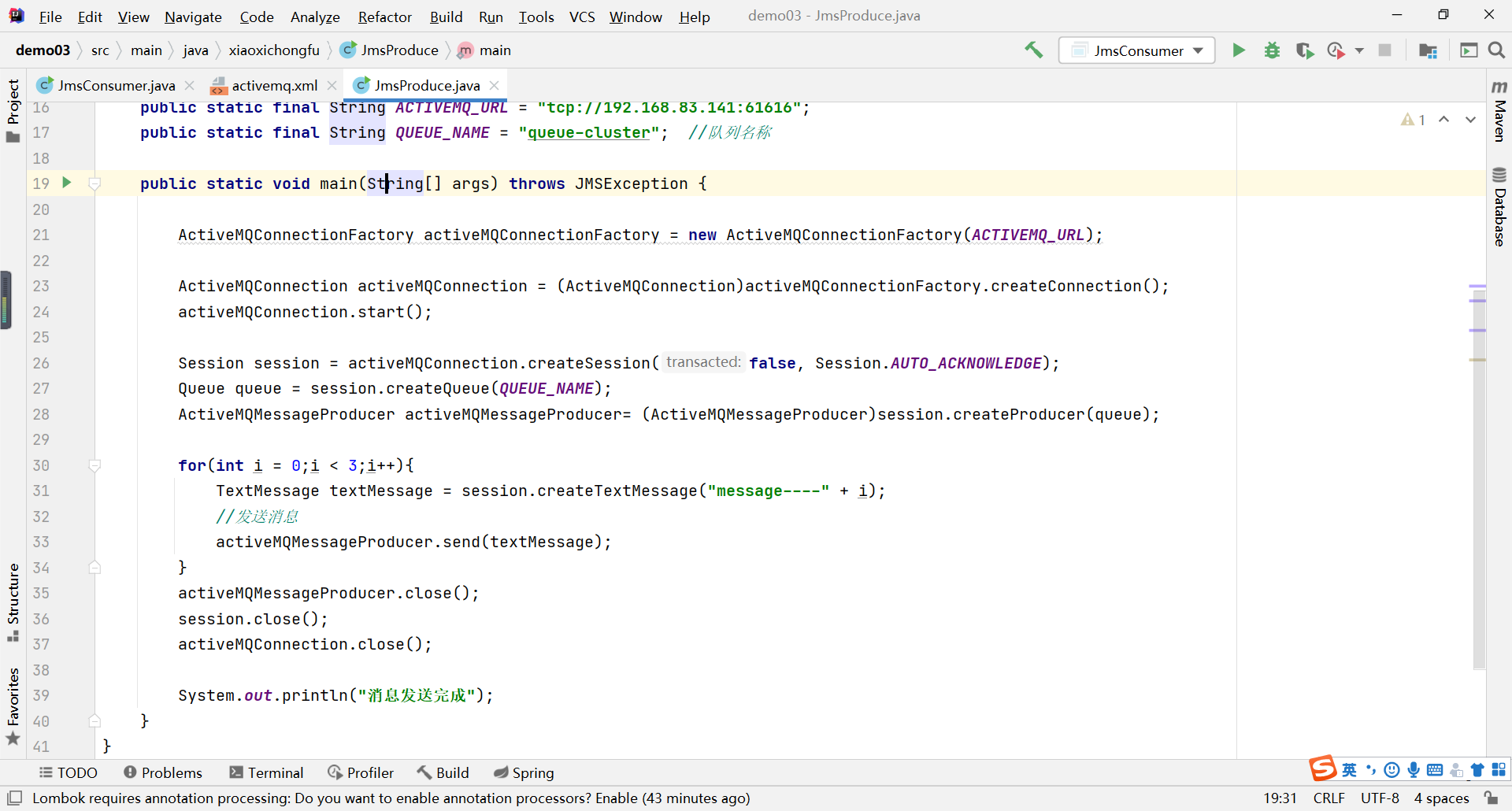The height and width of the screenshot is (811, 1512).
Task: Click demo03 breadcrumb in navigation bar
Action: 43,50
